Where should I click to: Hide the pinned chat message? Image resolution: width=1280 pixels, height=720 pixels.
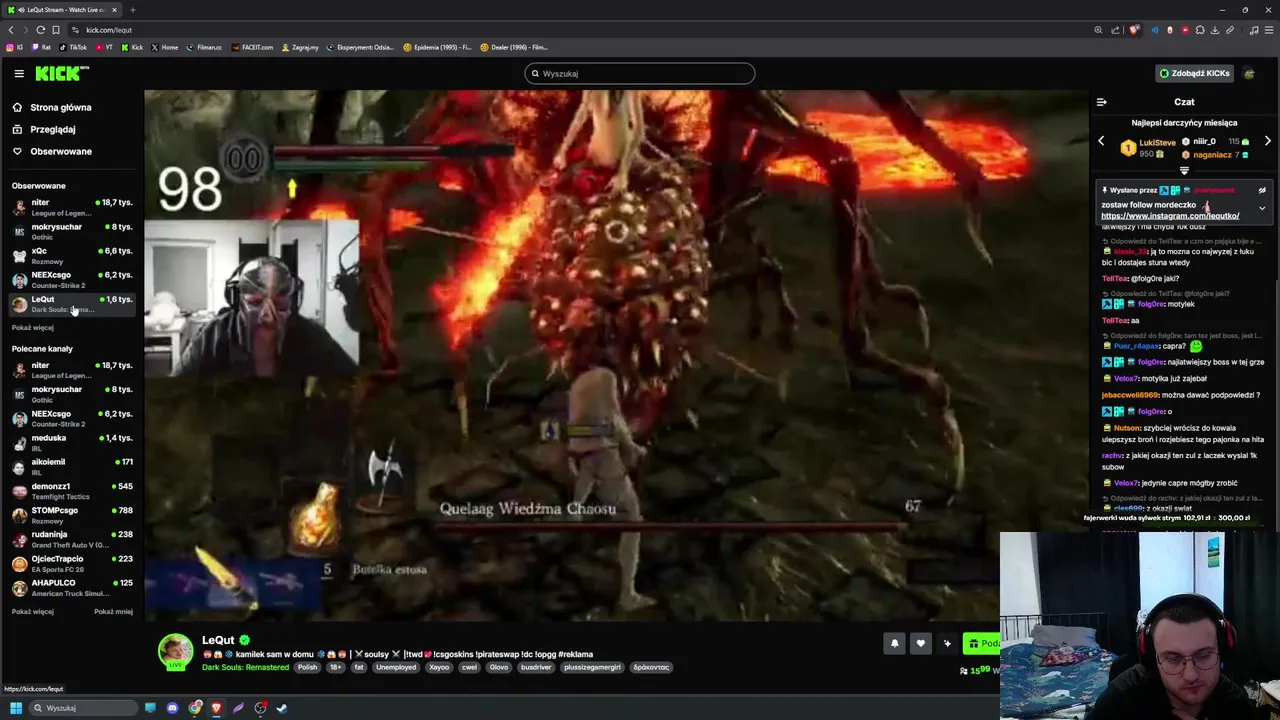1262,190
